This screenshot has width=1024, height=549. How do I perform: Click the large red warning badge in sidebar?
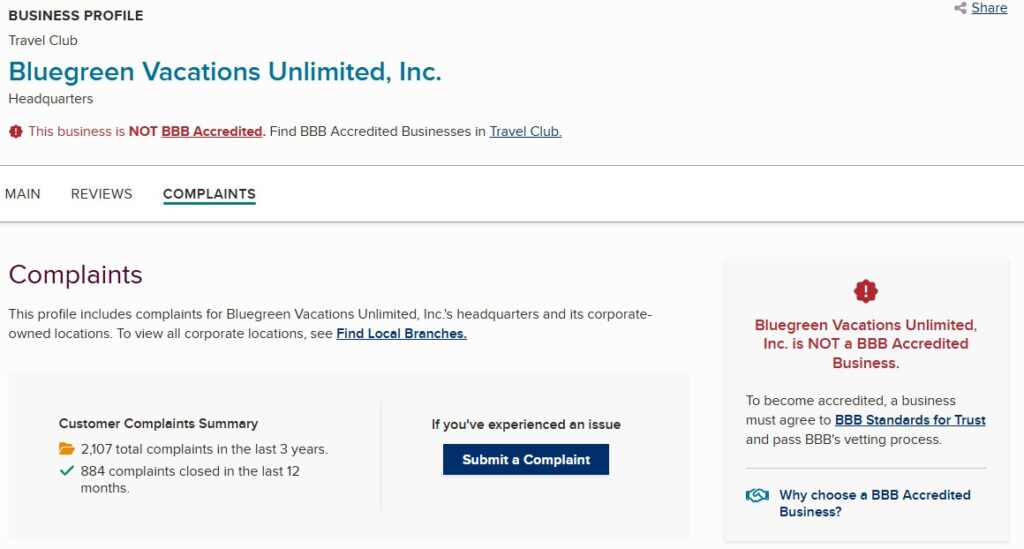coord(865,291)
